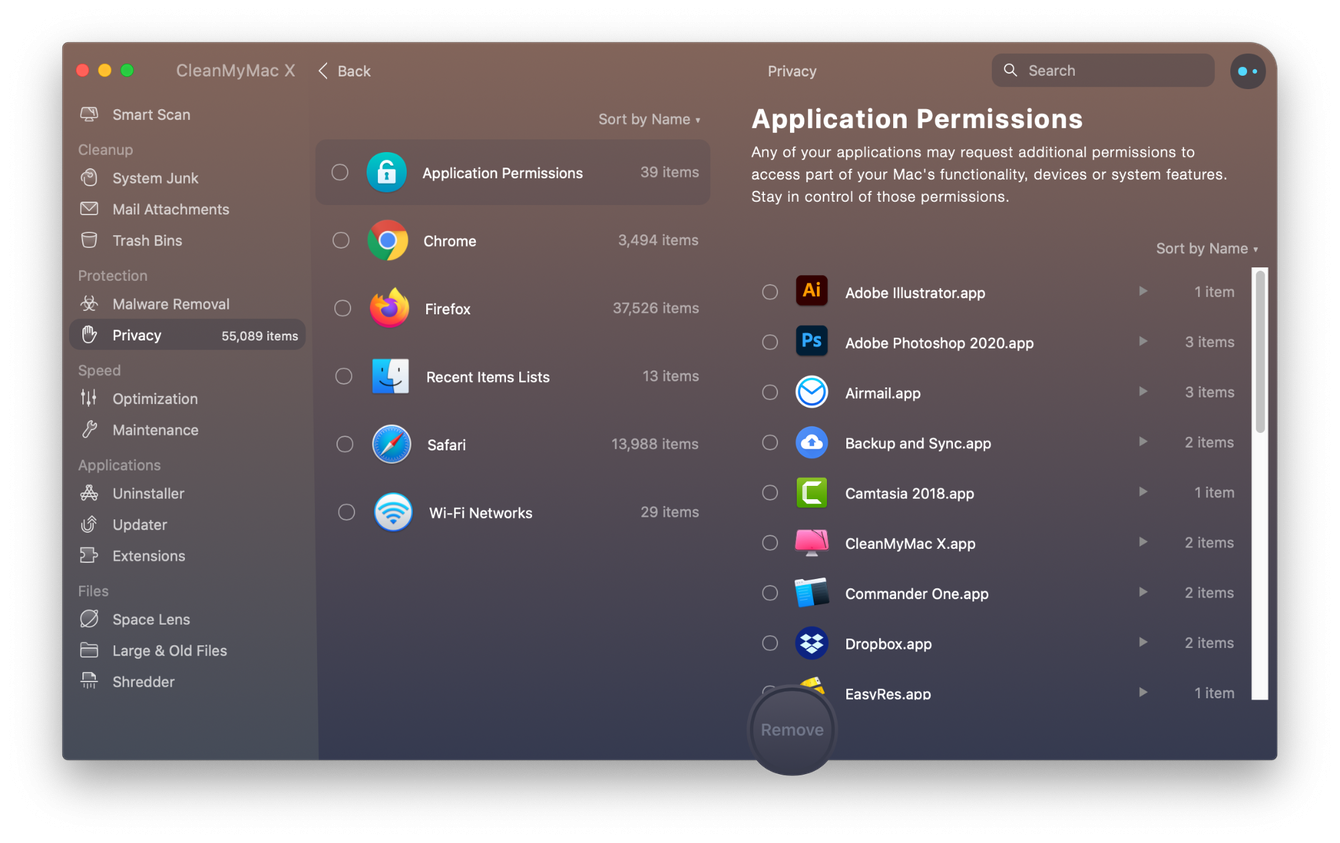Select Large & Old Files in the sidebar
This screenshot has width=1340, height=843.
pos(188,650)
